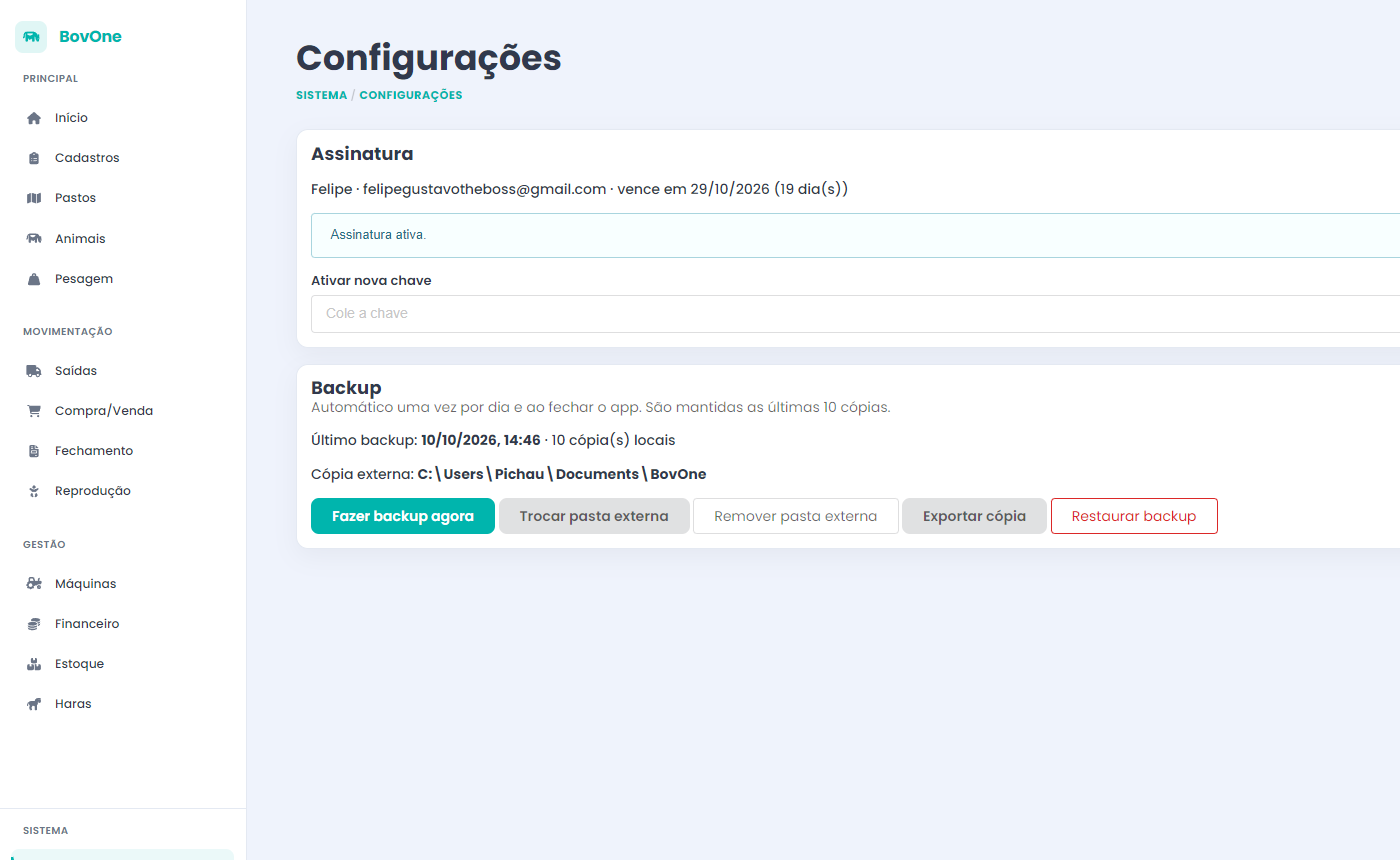Screen dimensions: 1400x860
Task: Click the PRINCIPAL sidebar section label
Action: click(x=50, y=79)
